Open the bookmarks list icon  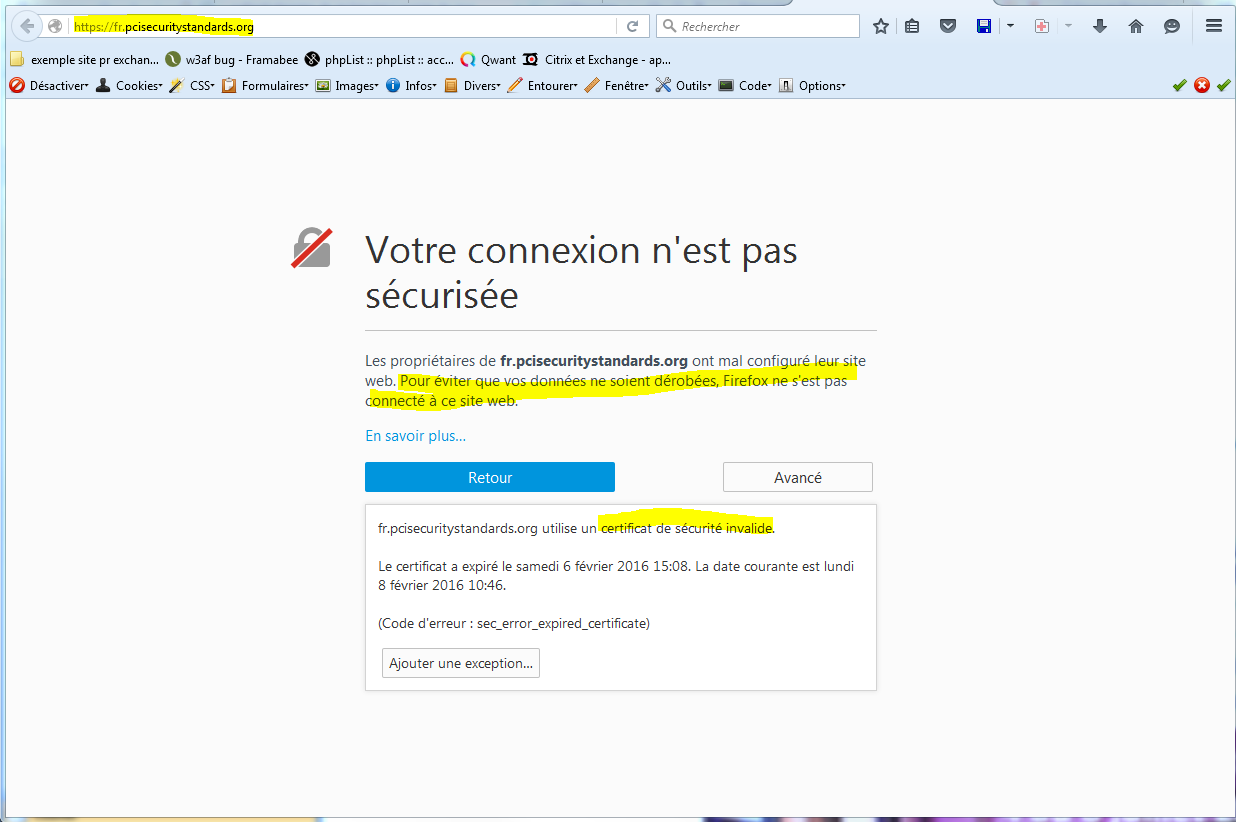point(912,27)
